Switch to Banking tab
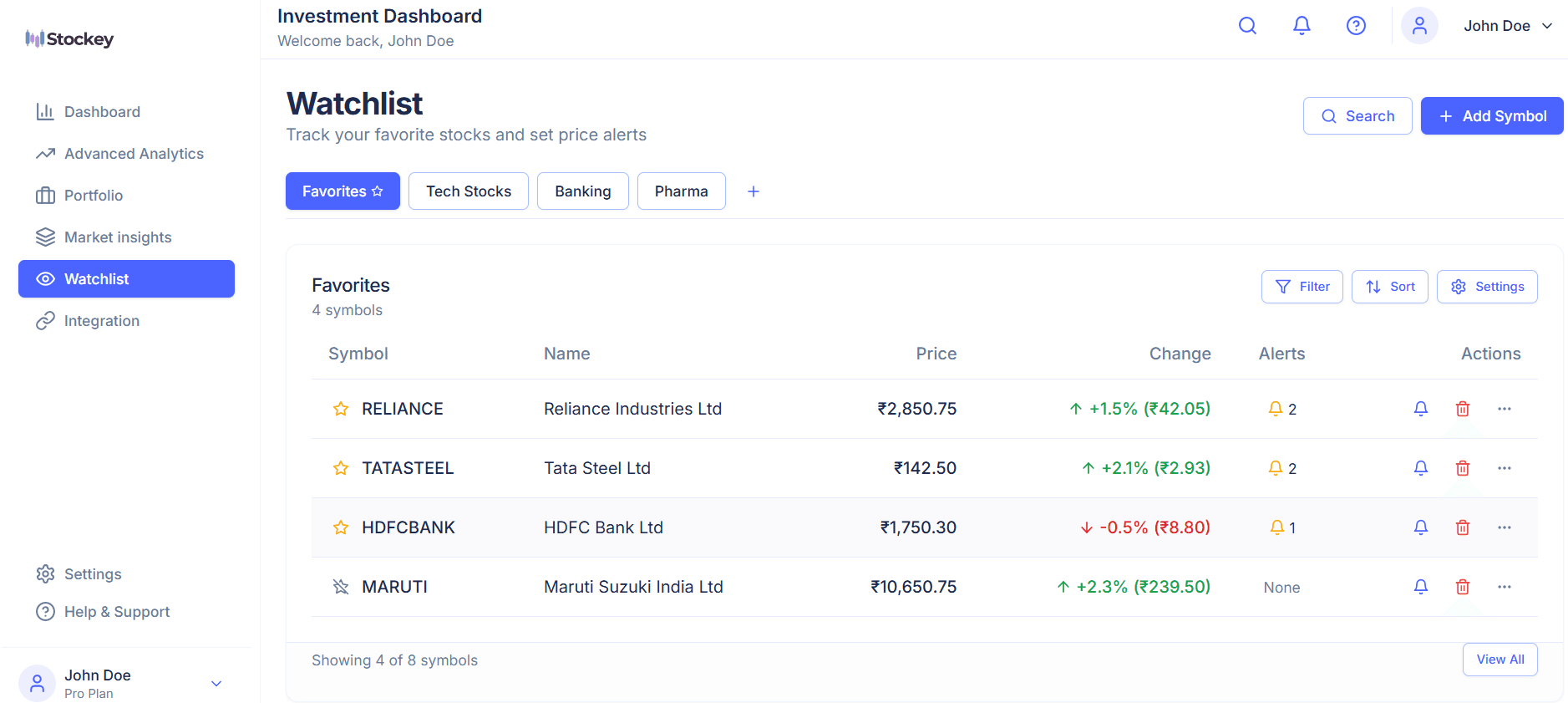1568x703 pixels. tap(583, 191)
